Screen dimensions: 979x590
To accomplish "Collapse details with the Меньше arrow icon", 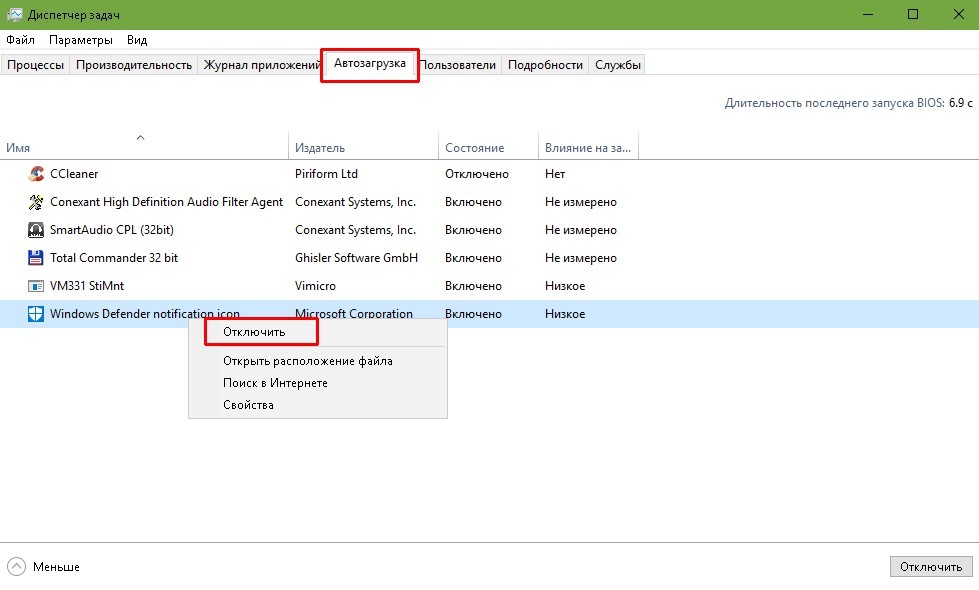I will tap(16, 567).
